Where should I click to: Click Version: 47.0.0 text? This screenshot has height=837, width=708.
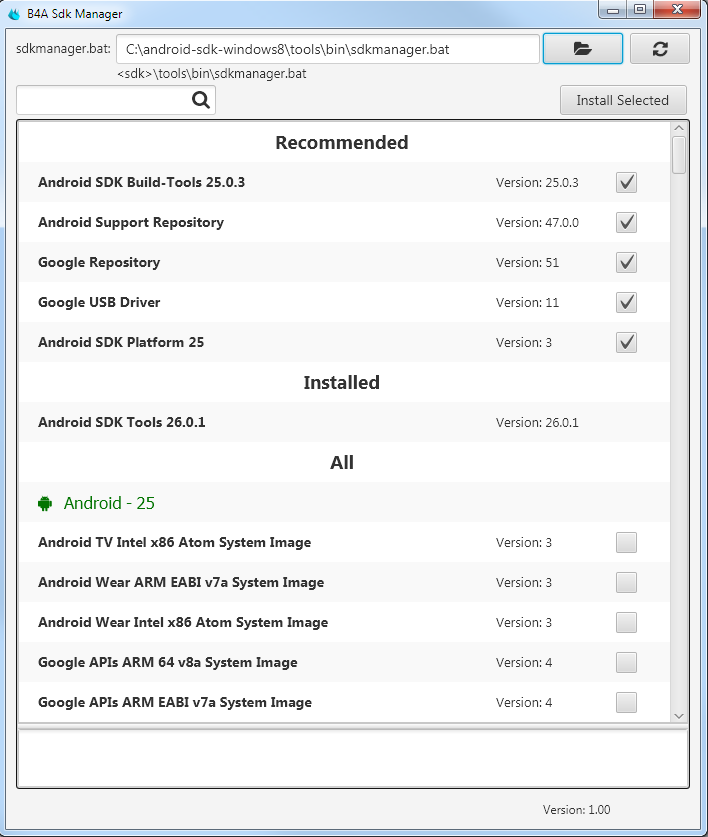coord(537,223)
